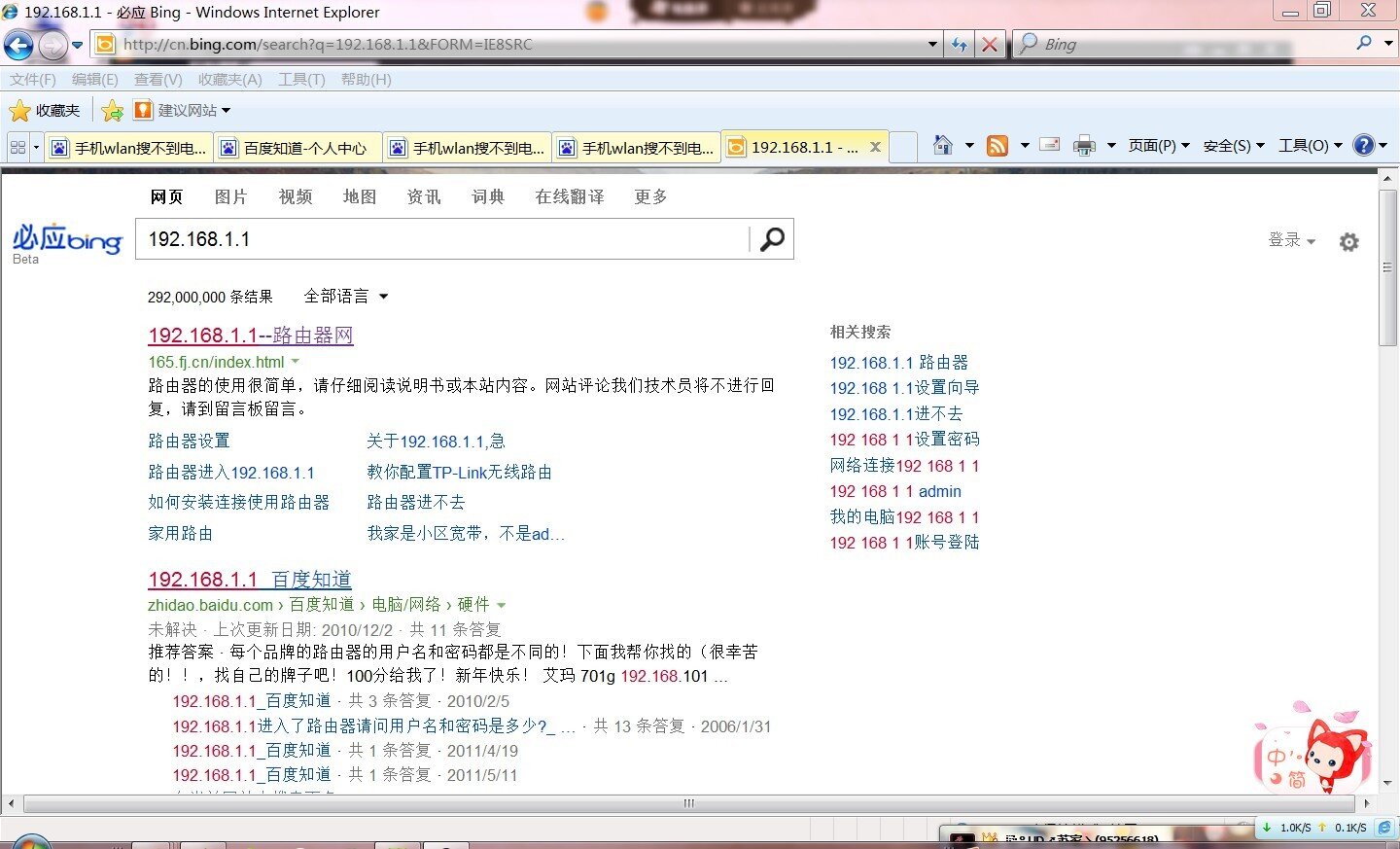This screenshot has width=1400, height=849.
Task: Click the toolbar search magnifier icon
Action: pos(1364,43)
